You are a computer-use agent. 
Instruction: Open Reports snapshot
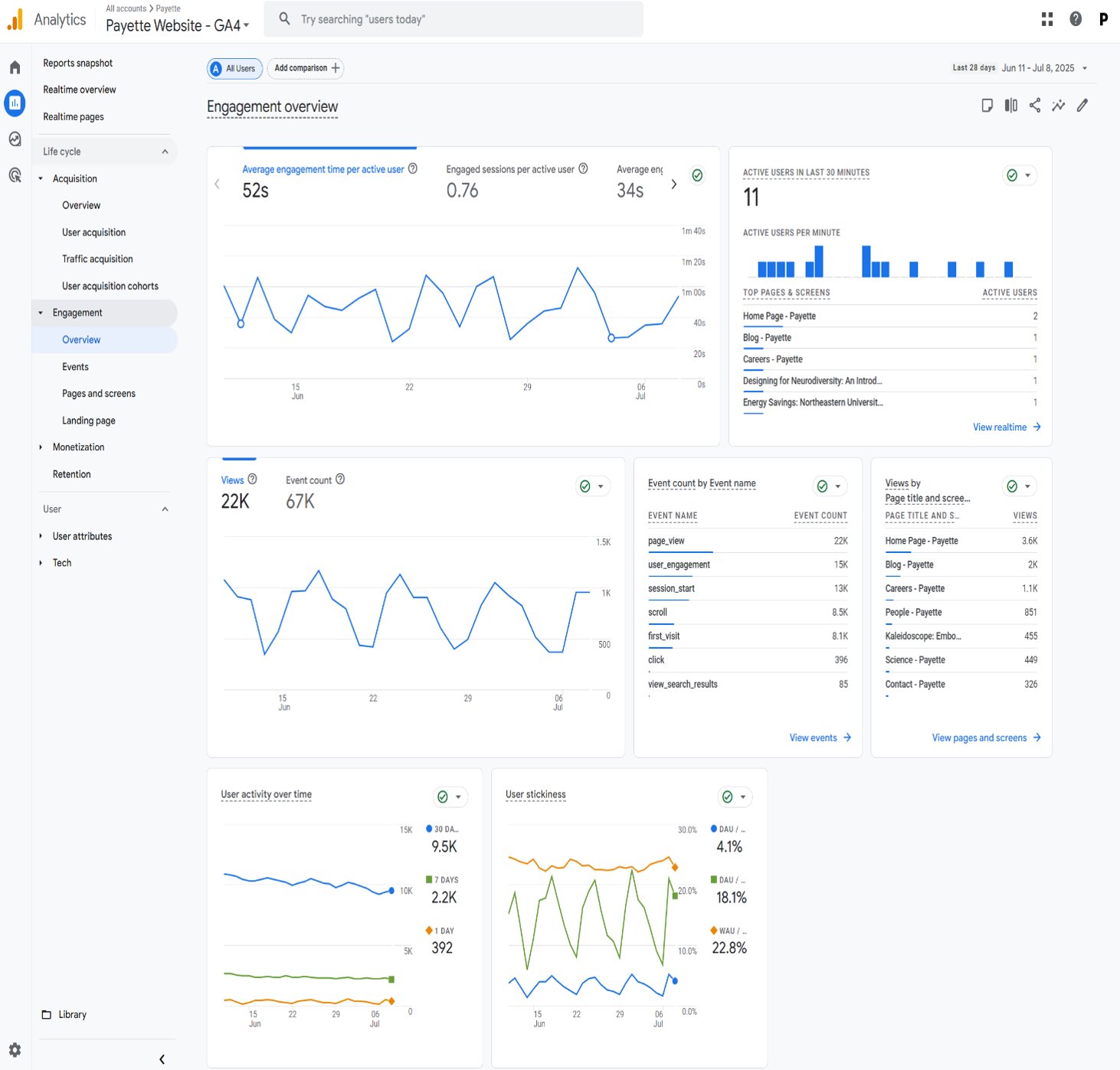click(78, 63)
